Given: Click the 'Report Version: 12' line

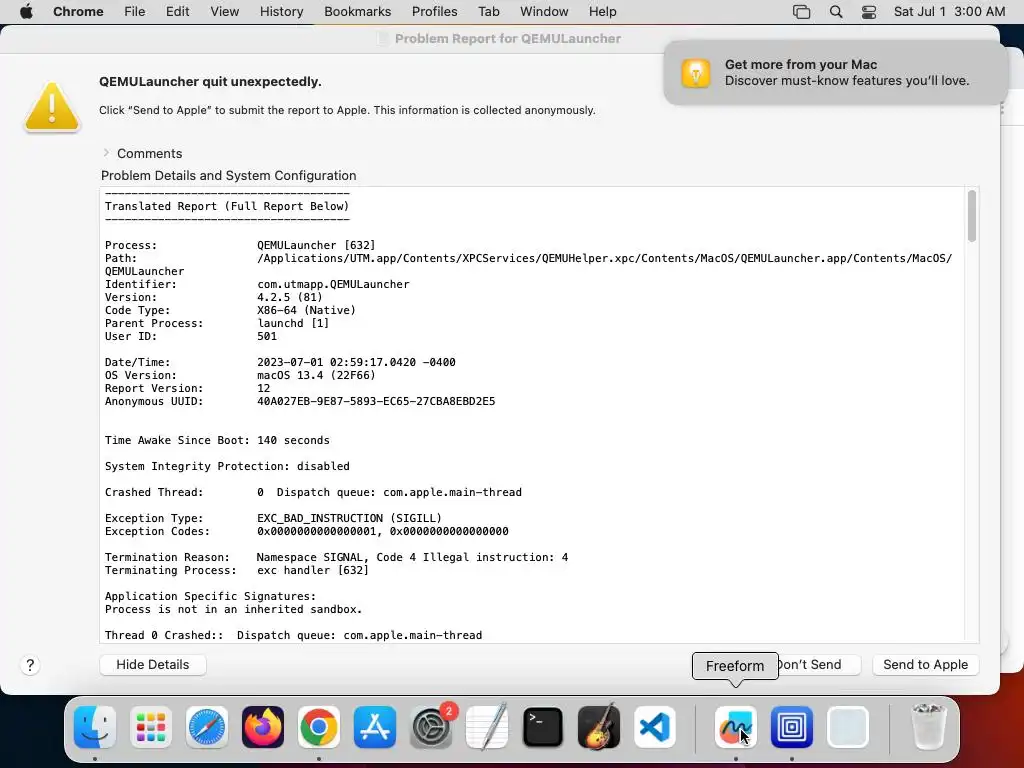Looking at the screenshot, I should point(187,389).
